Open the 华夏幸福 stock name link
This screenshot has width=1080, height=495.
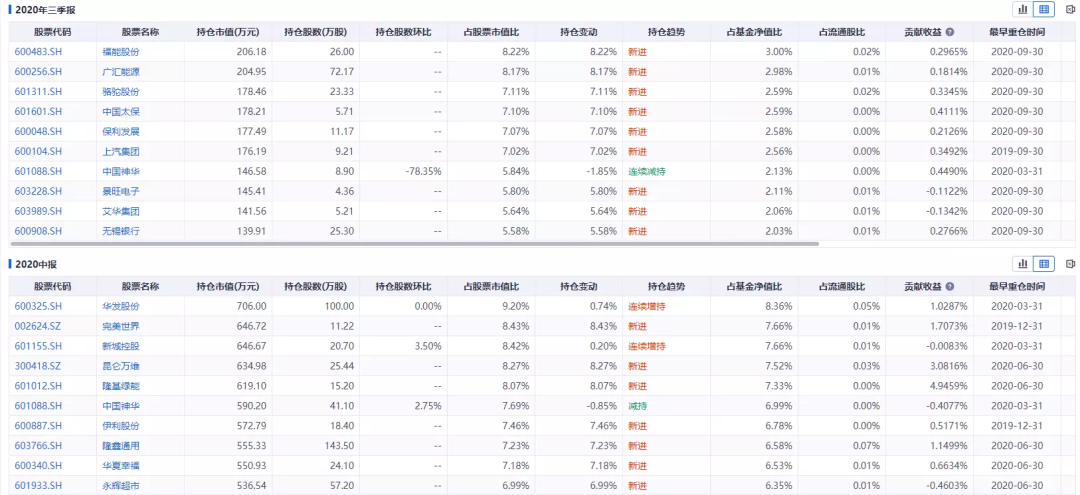[x=121, y=465]
